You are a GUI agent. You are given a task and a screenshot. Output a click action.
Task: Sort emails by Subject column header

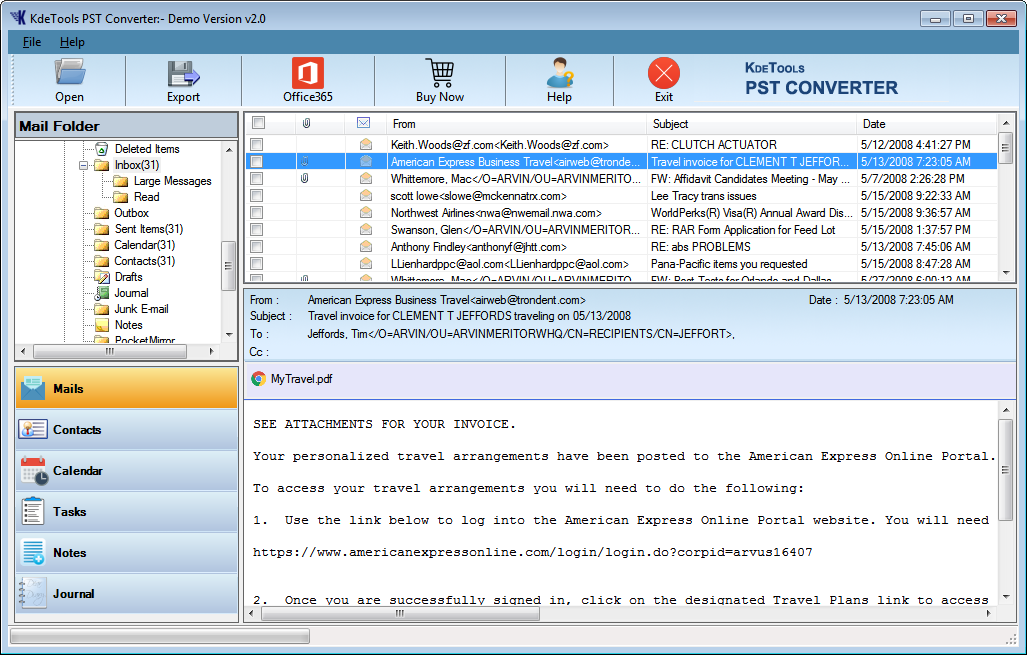751,123
